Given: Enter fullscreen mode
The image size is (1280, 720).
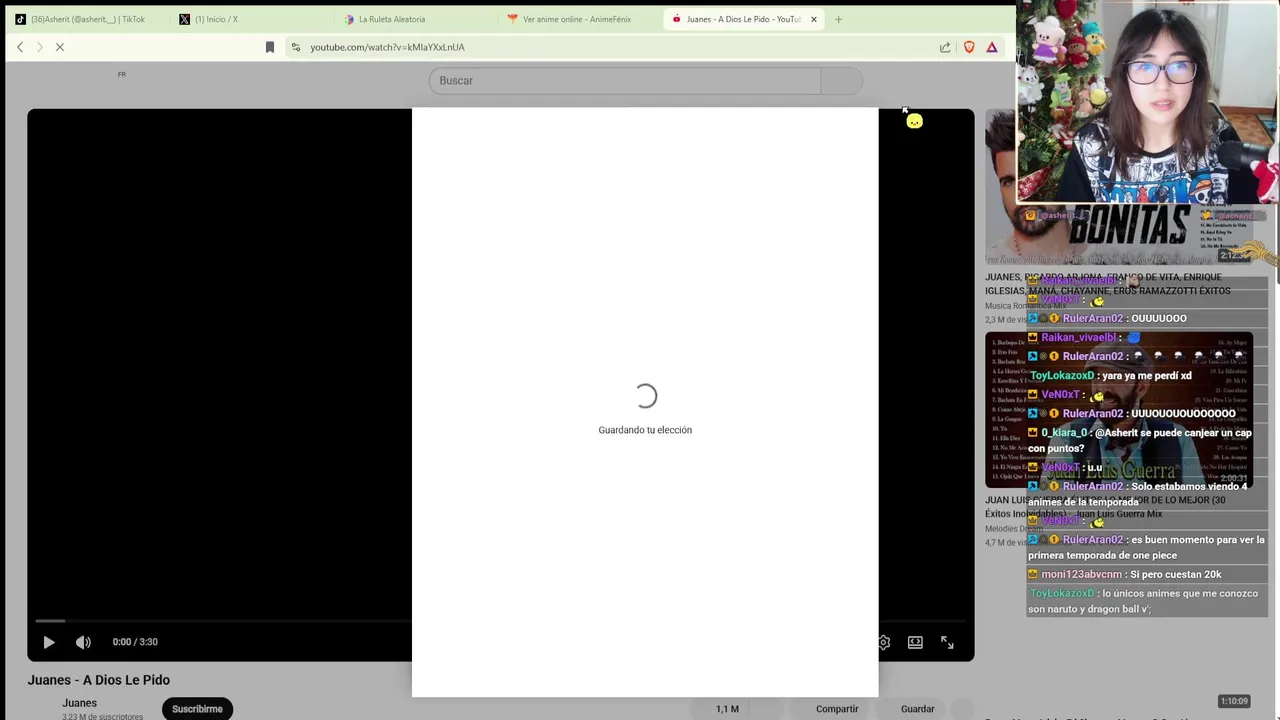Looking at the screenshot, I should pos(947,642).
